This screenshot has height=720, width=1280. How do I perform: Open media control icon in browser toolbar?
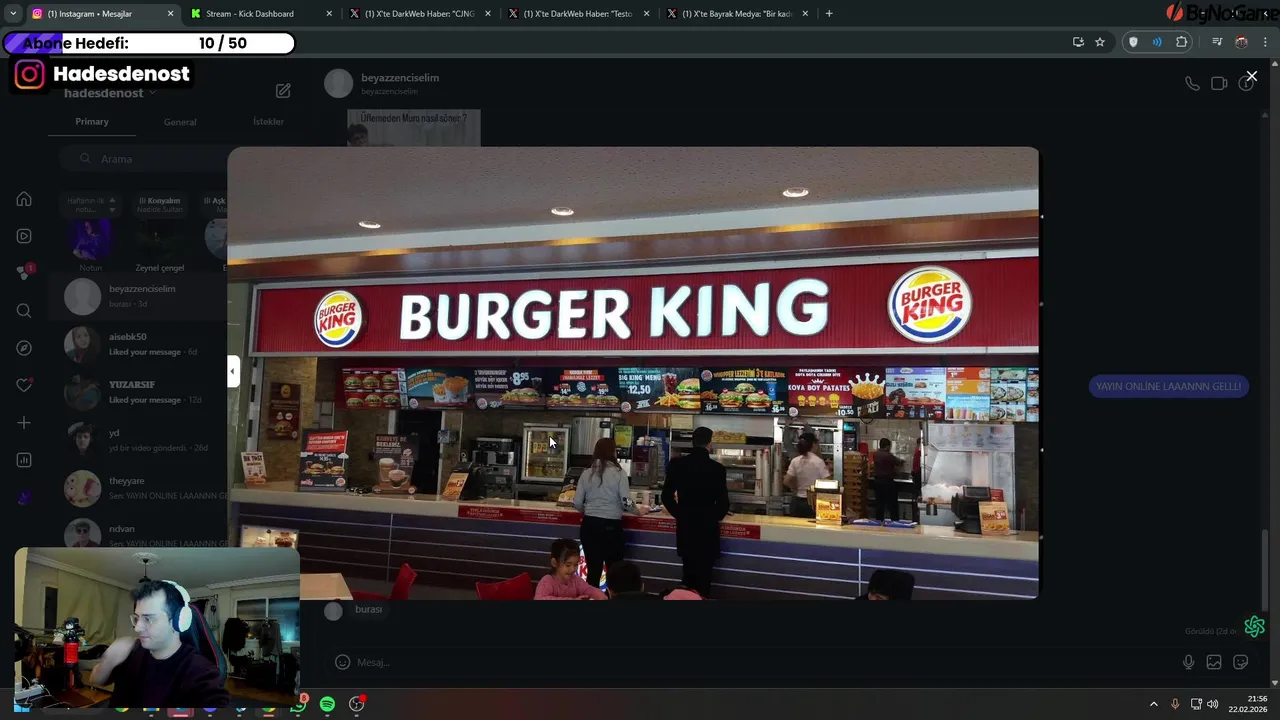tap(1217, 42)
